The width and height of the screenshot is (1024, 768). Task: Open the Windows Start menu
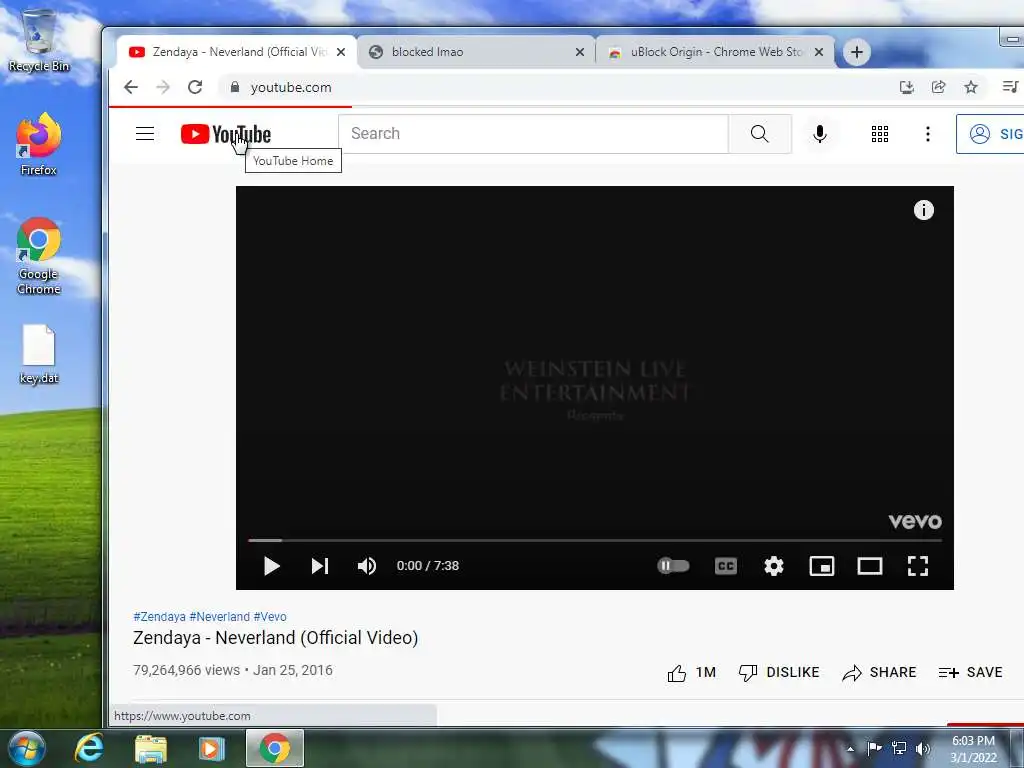point(27,748)
